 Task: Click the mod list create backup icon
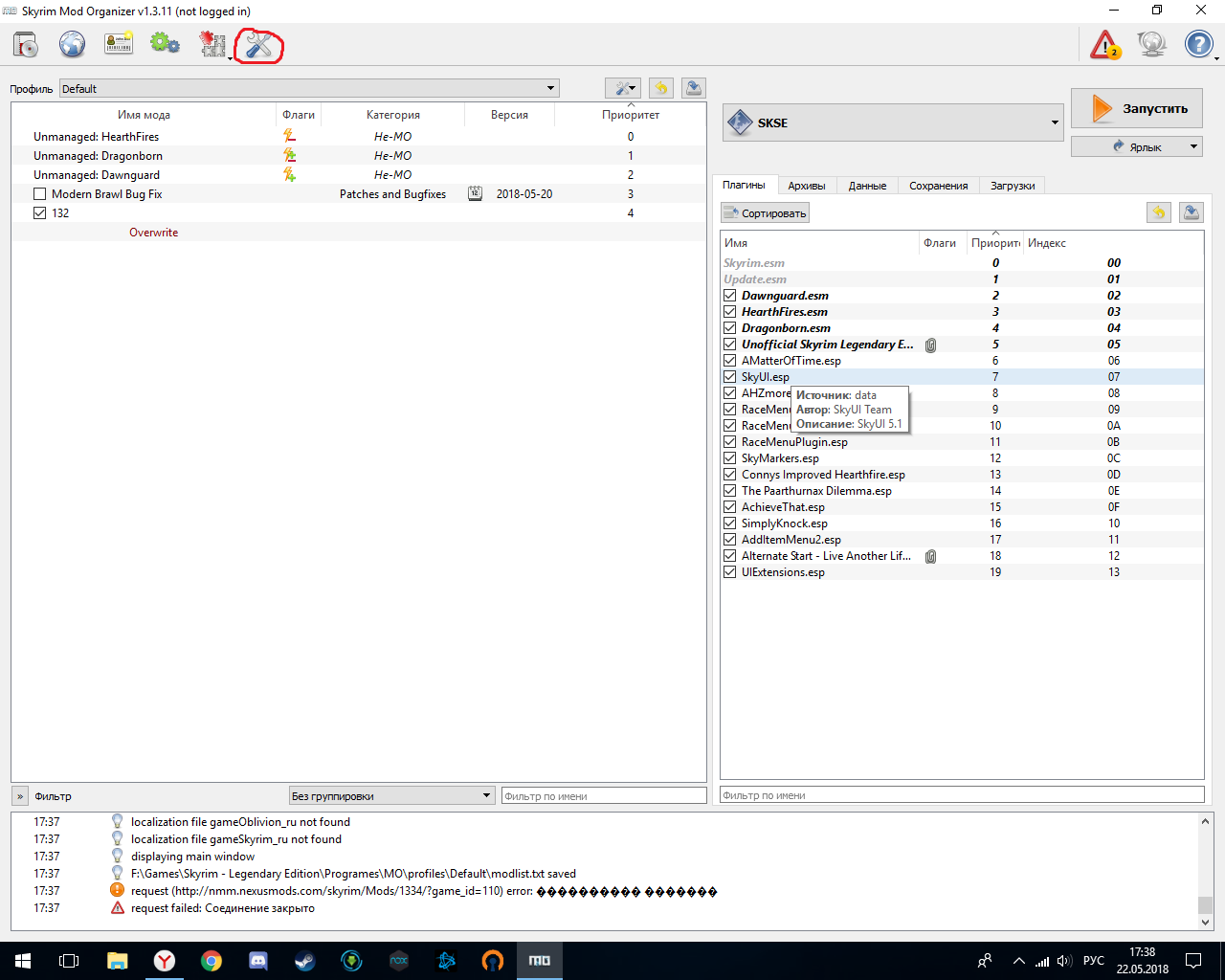(694, 88)
